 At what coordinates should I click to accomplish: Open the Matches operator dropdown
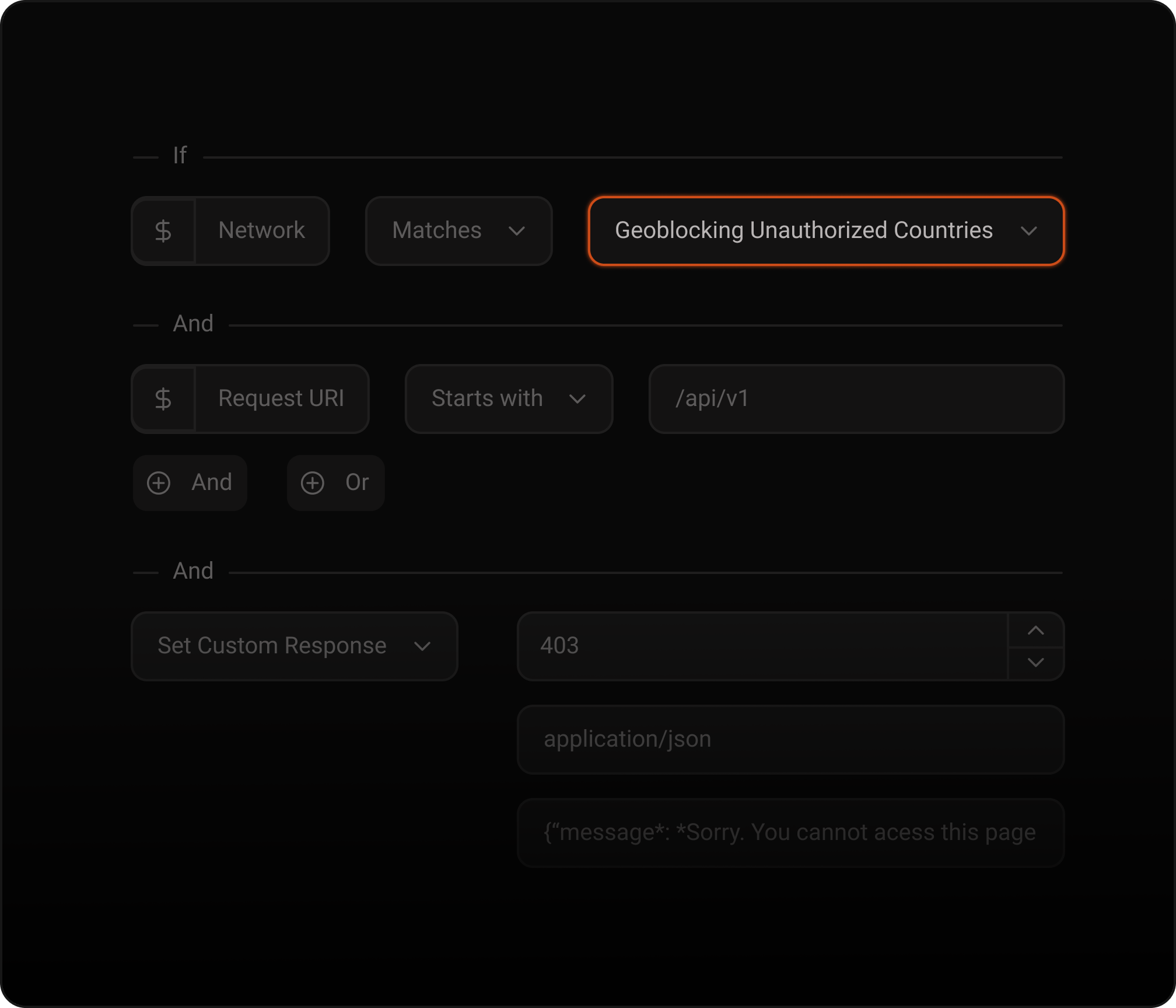pos(459,231)
